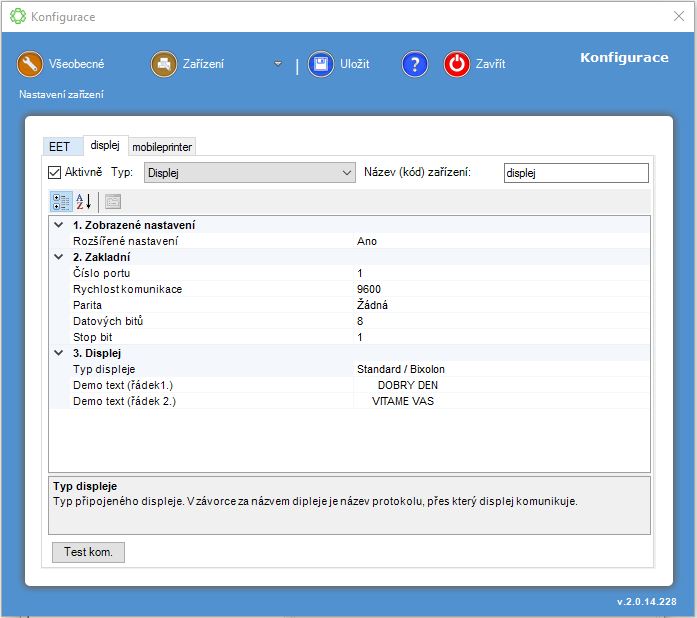Click the Název (kód) zařízení input field
Viewport: 697px width, 618px height.
(x=576, y=173)
